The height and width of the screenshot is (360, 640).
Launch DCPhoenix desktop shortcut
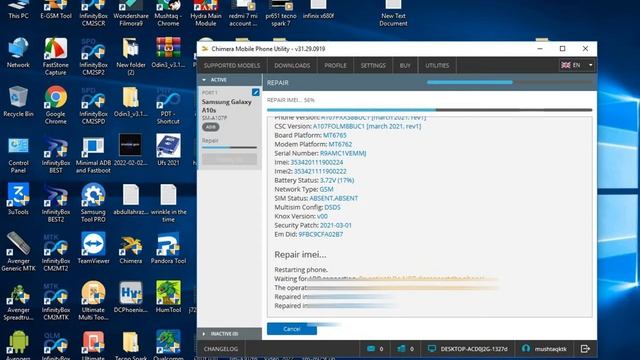pyautogui.click(x=131, y=297)
